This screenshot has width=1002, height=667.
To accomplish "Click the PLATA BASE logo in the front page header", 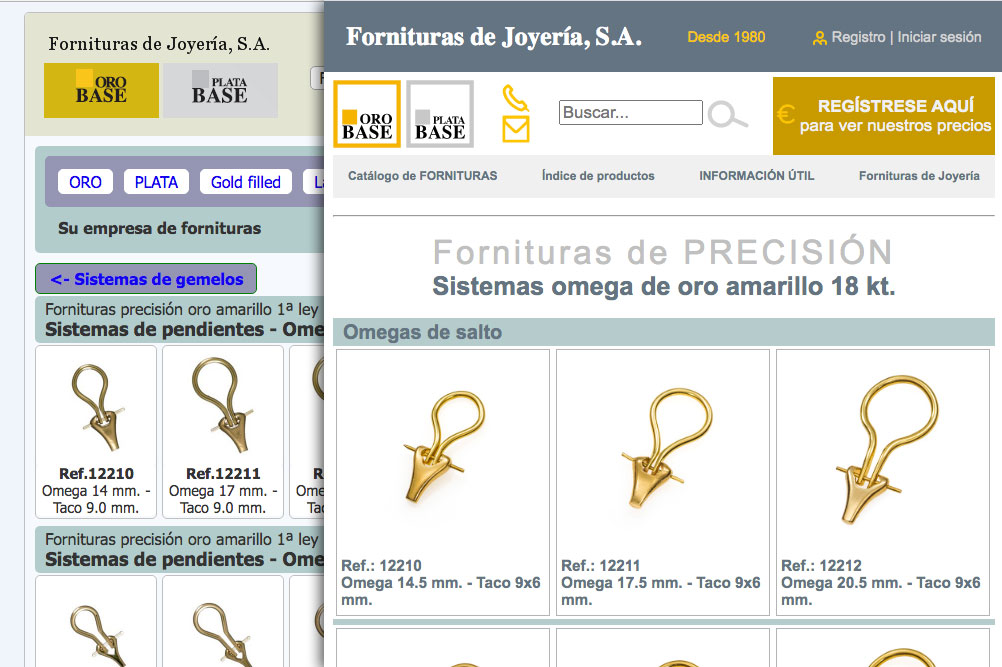I will 440,114.
